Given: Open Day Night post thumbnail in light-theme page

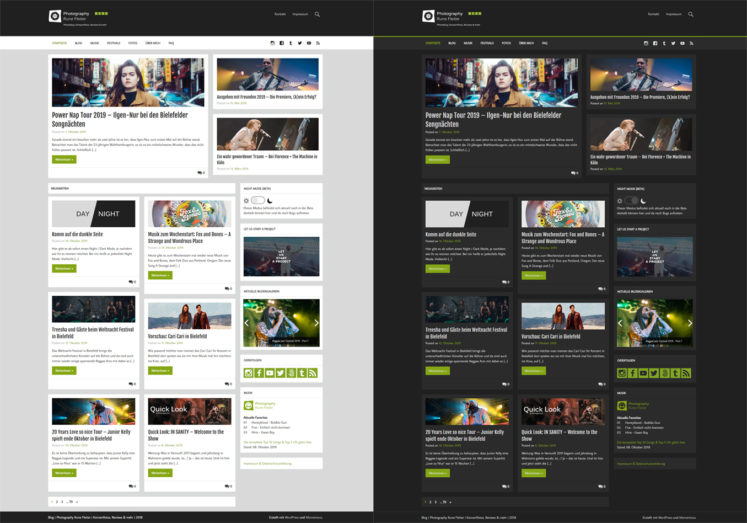Looking at the screenshot, I should click(x=94, y=214).
